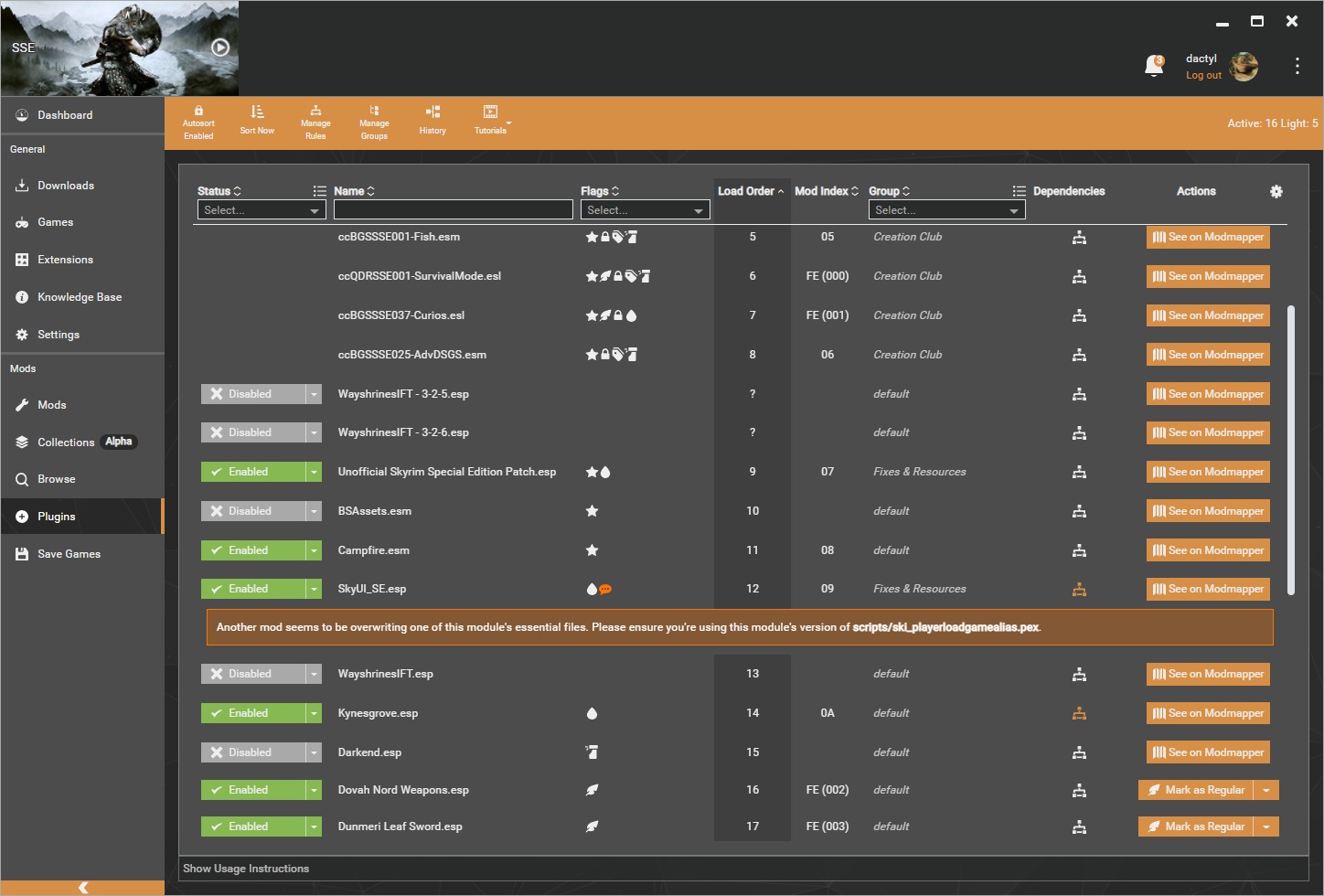
Task: Open the Flags filter dropdown
Action: click(645, 209)
